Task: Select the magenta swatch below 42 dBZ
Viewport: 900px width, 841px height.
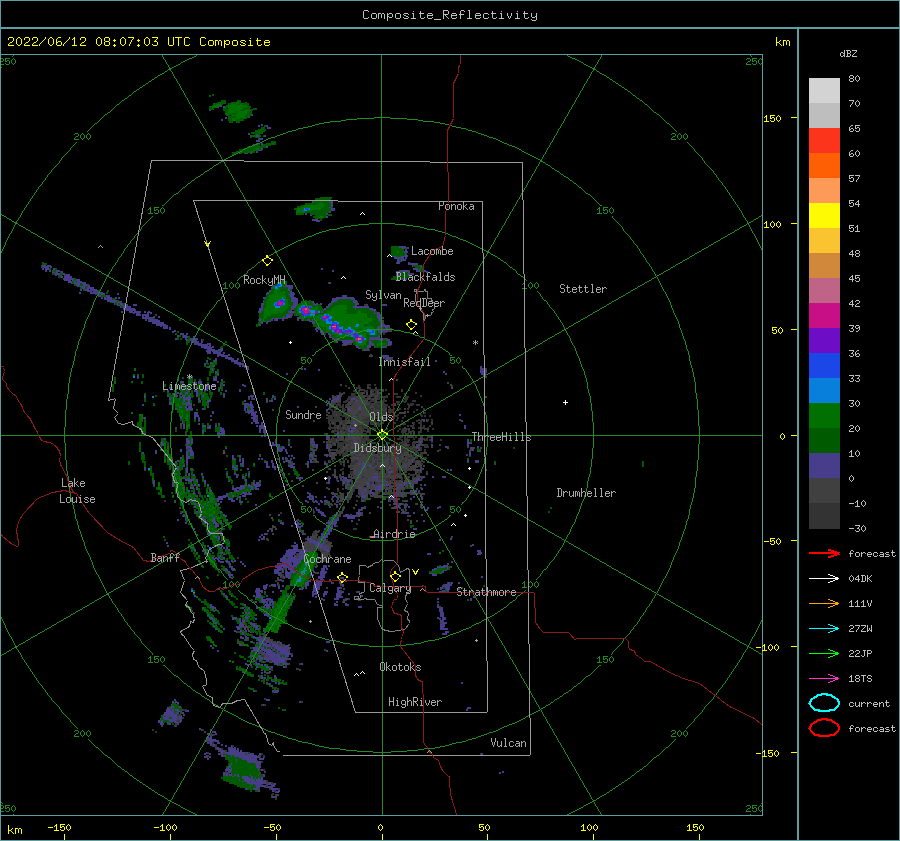Action: click(x=824, y=316)
